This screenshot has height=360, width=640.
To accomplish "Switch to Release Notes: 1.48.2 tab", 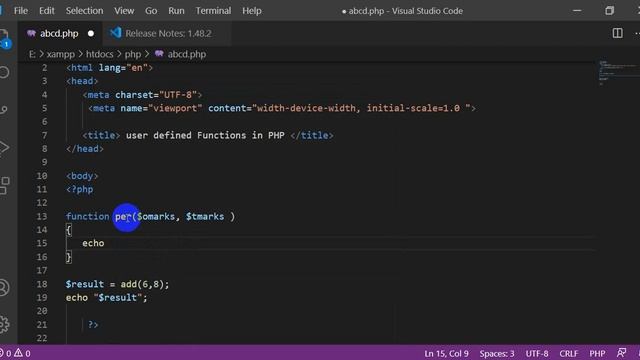I will pyautogui.click(x=168, y=33).
